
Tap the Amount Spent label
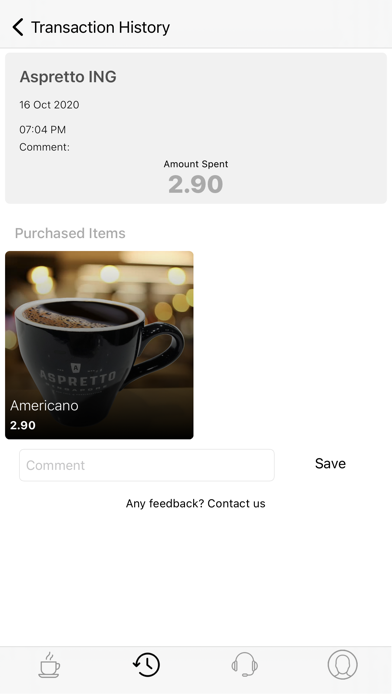click(196, 164)
